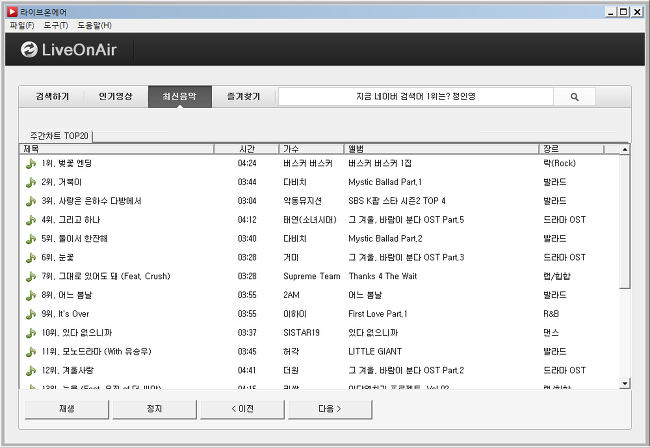Open the 도구(T) menu
Viewport: 650px width, 448px height.
[56, 26]
